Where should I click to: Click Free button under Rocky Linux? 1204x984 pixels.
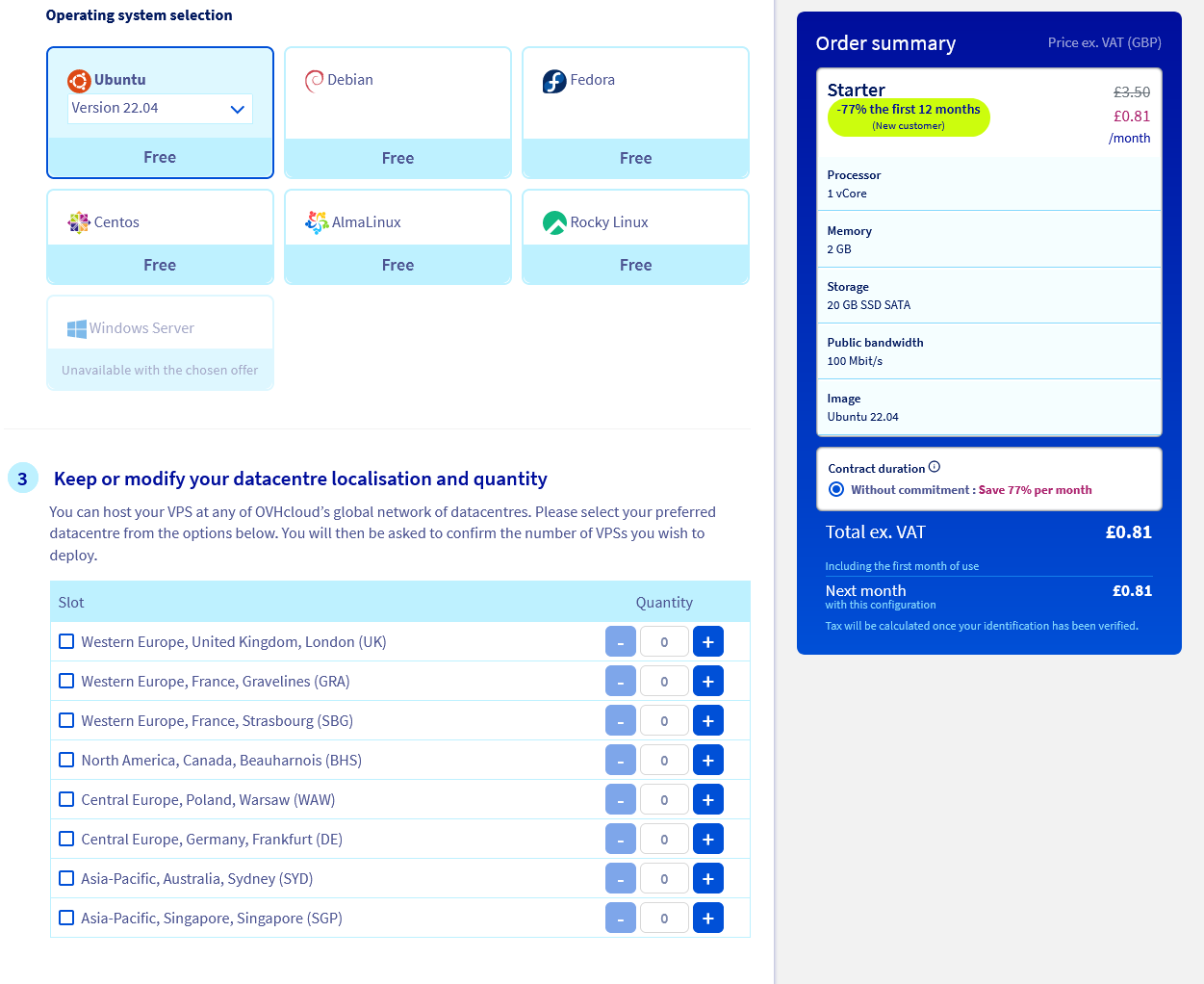635,265
